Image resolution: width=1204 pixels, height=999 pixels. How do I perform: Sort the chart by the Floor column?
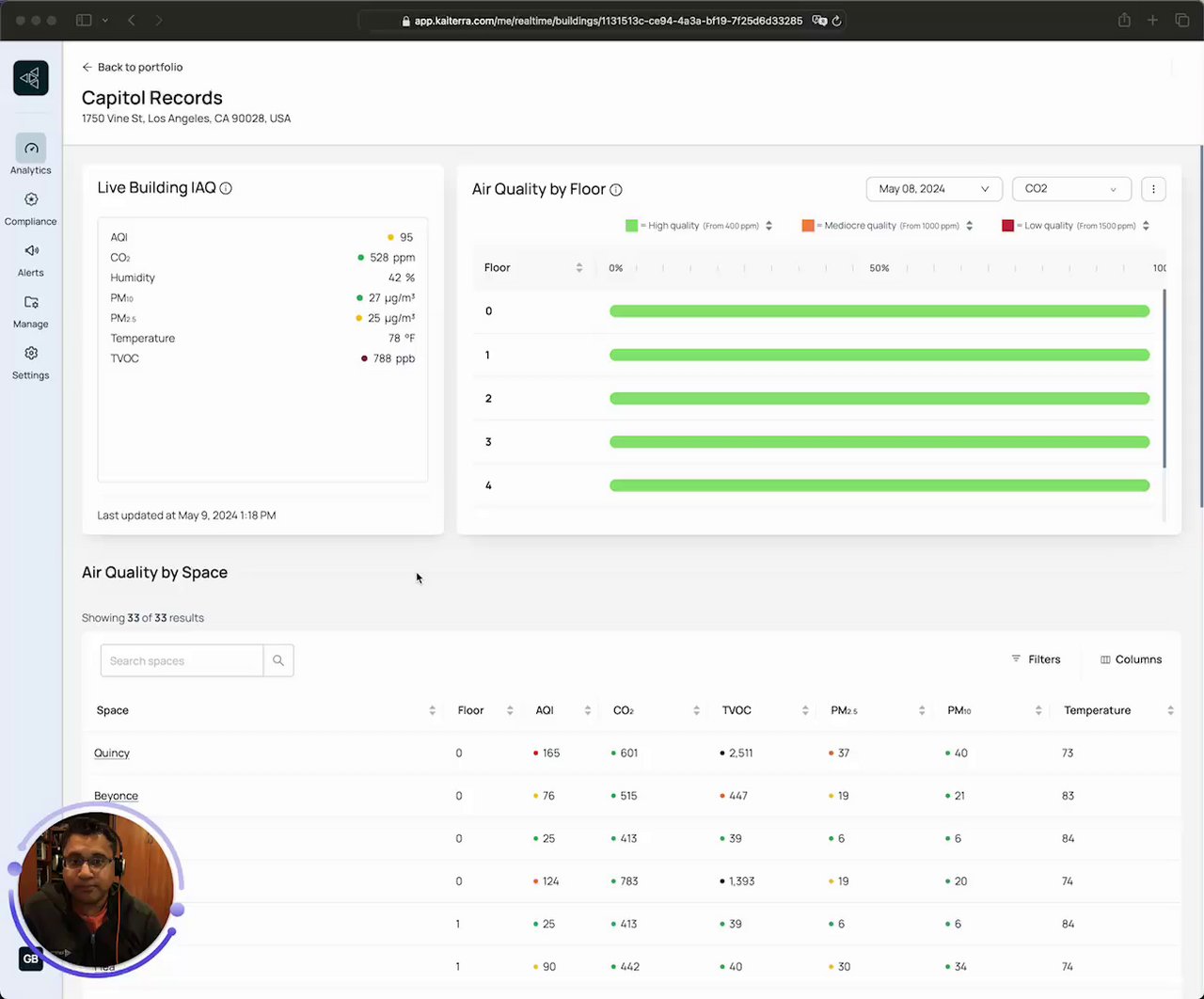pos(579,268)
